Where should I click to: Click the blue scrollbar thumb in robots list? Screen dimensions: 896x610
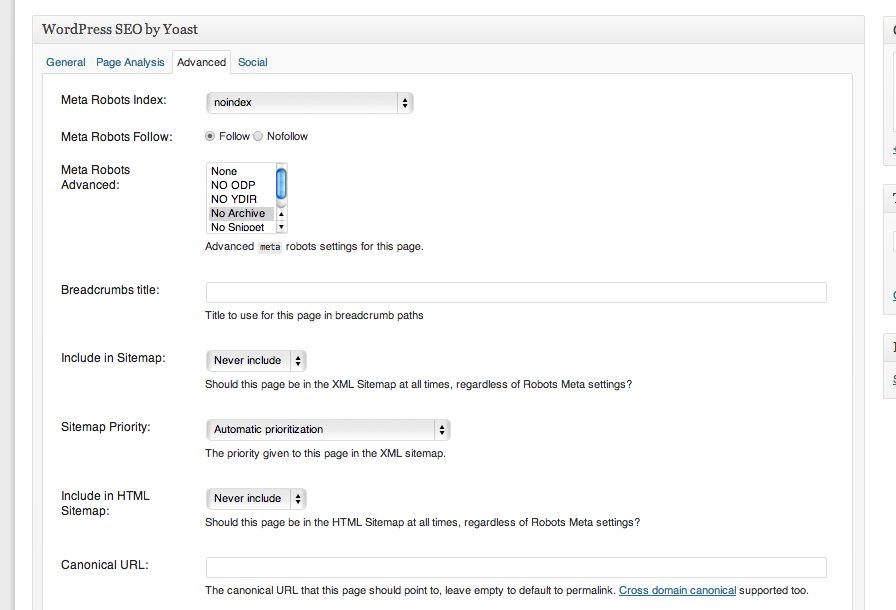[281, 184]
